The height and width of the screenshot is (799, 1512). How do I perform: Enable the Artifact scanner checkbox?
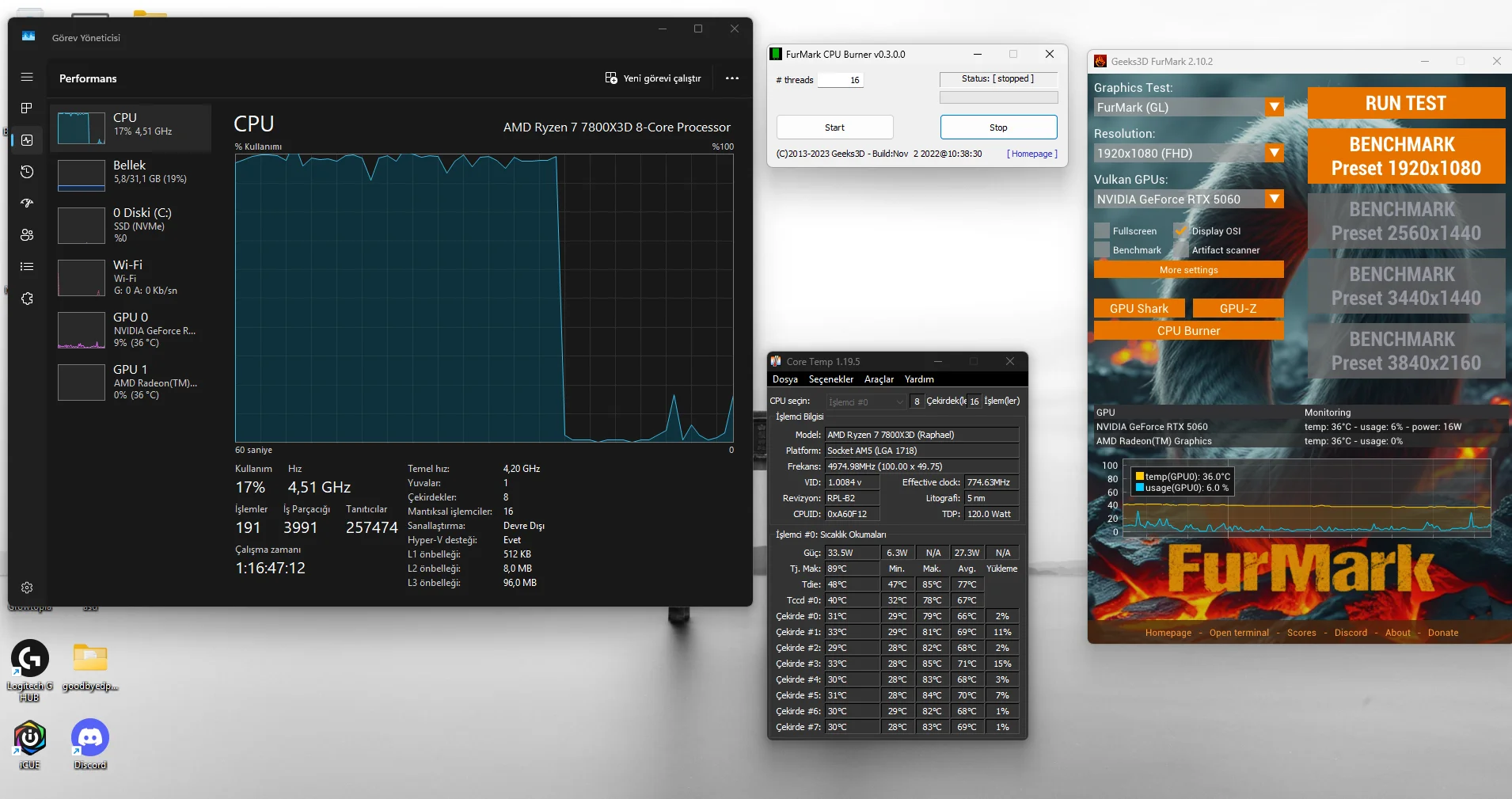(1181, 250)
